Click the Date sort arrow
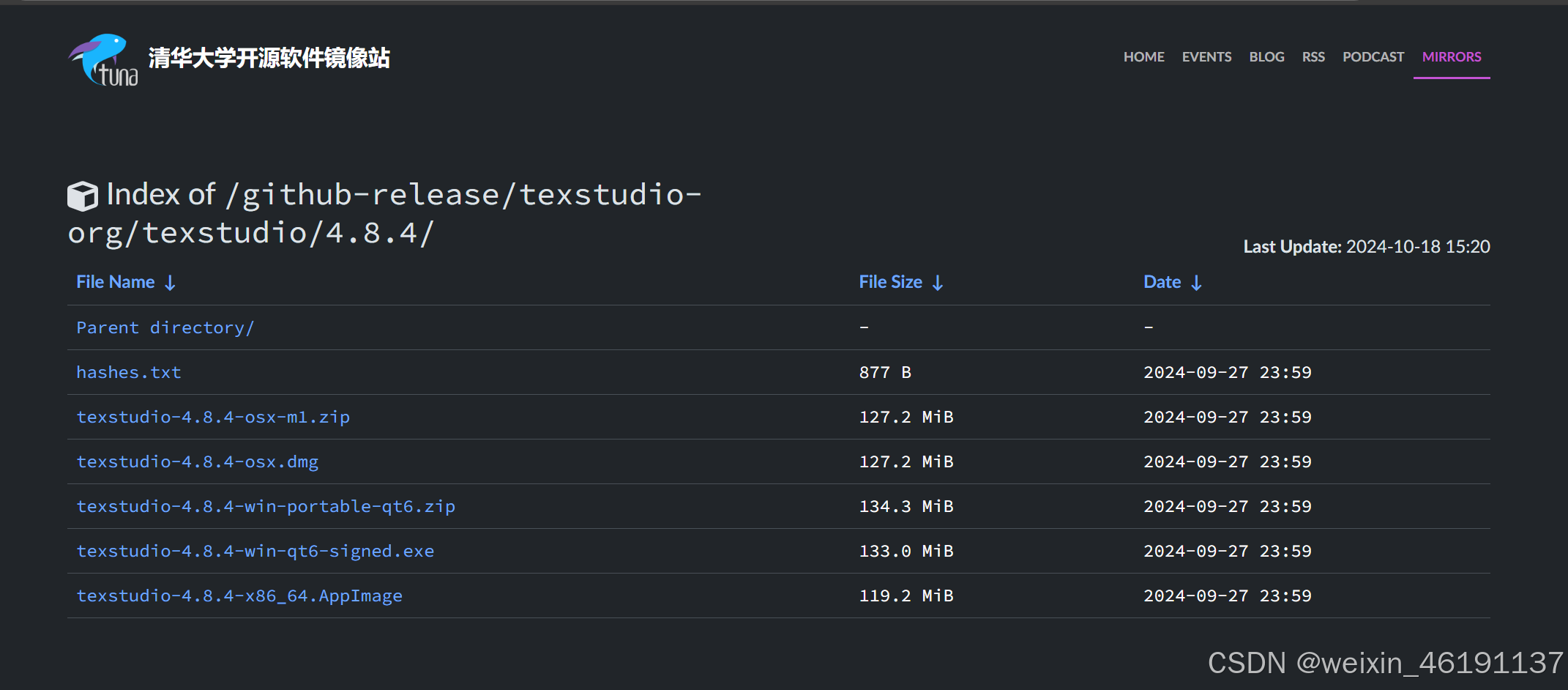The width and height of the screenshot is (1568, 690). 1198,282
